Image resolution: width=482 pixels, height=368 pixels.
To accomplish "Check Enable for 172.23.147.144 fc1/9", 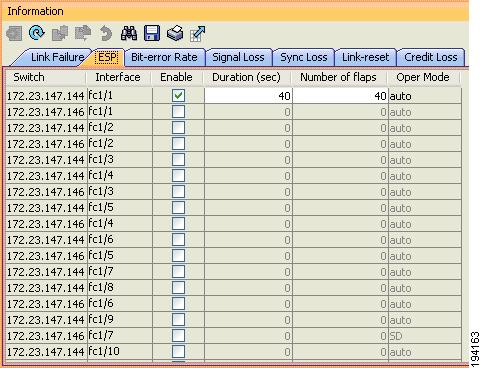I will tap(179, 320).
